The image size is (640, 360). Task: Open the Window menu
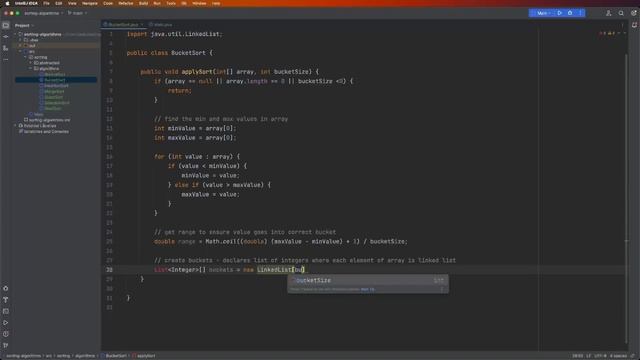tap(199, 3)
